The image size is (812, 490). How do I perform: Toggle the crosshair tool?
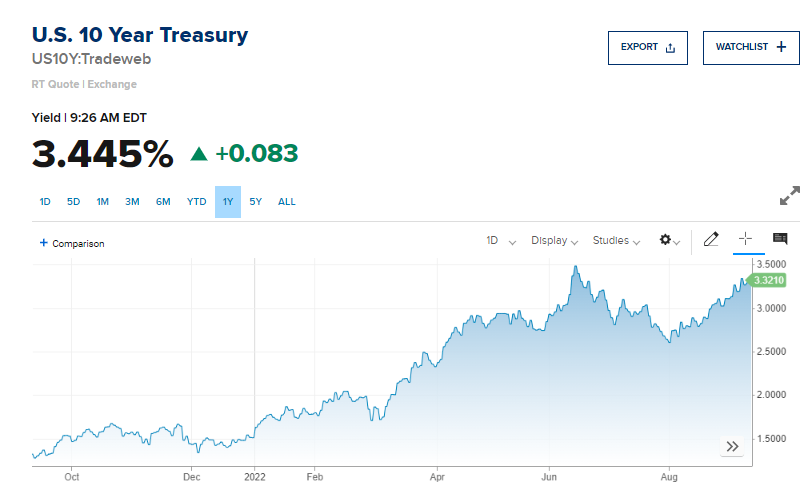745,239
